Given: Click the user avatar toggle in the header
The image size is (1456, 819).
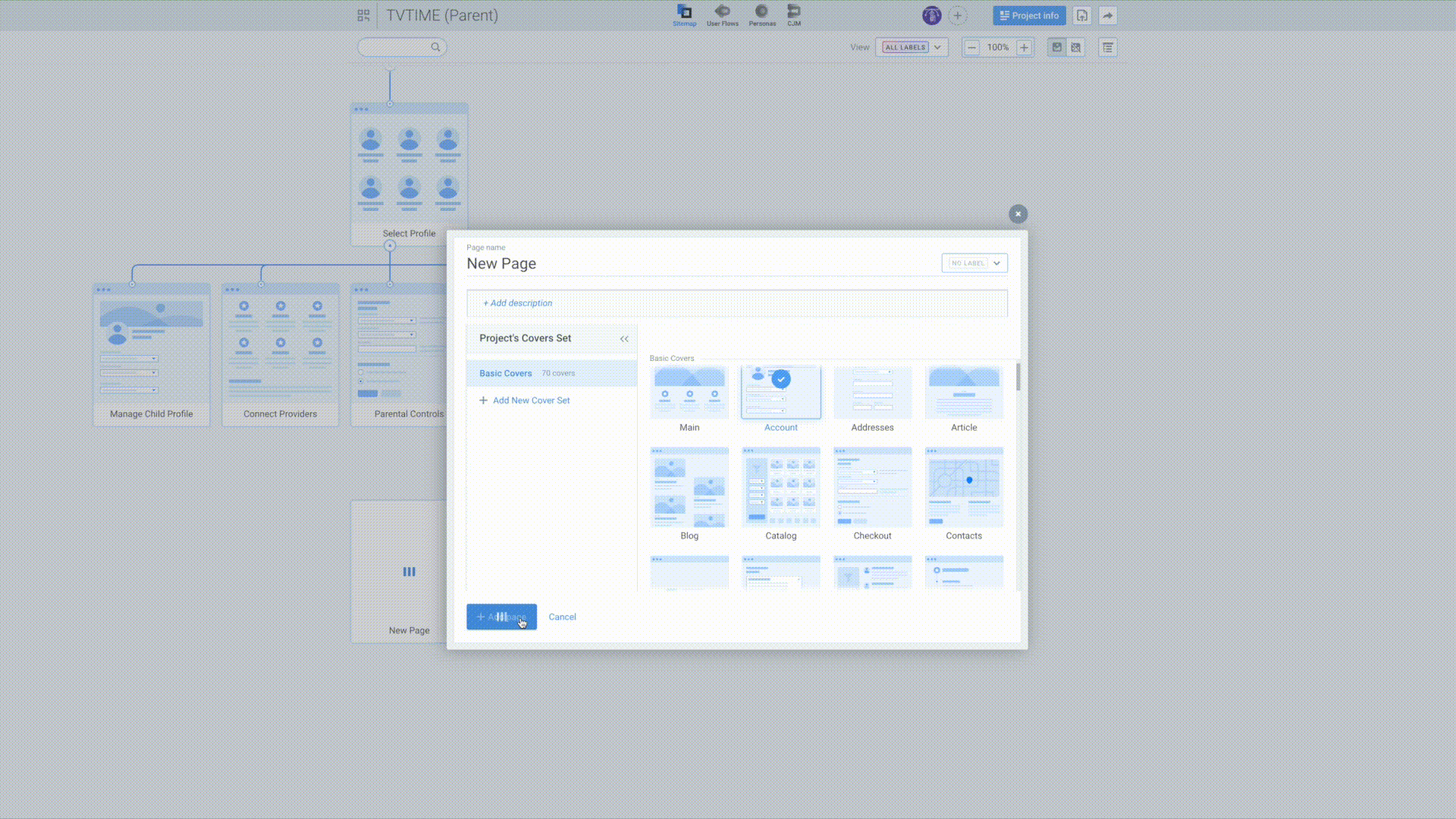Looking at the screenshot, I should point(931,15).
